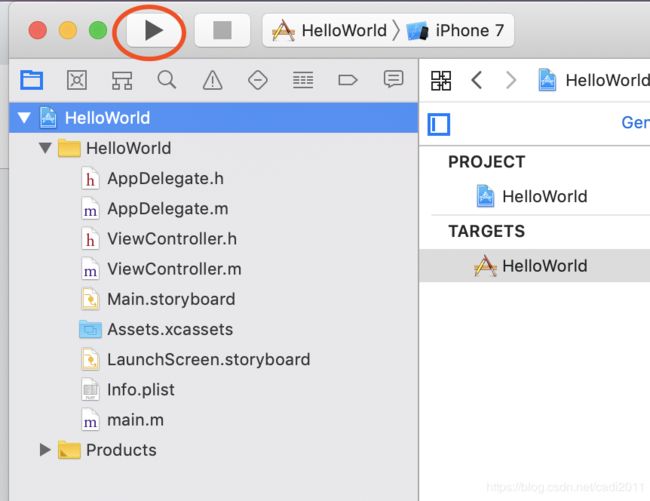Select HelloWorld target under TARGETS
This screenshot has width=650, height=501.
pos(534,266)
